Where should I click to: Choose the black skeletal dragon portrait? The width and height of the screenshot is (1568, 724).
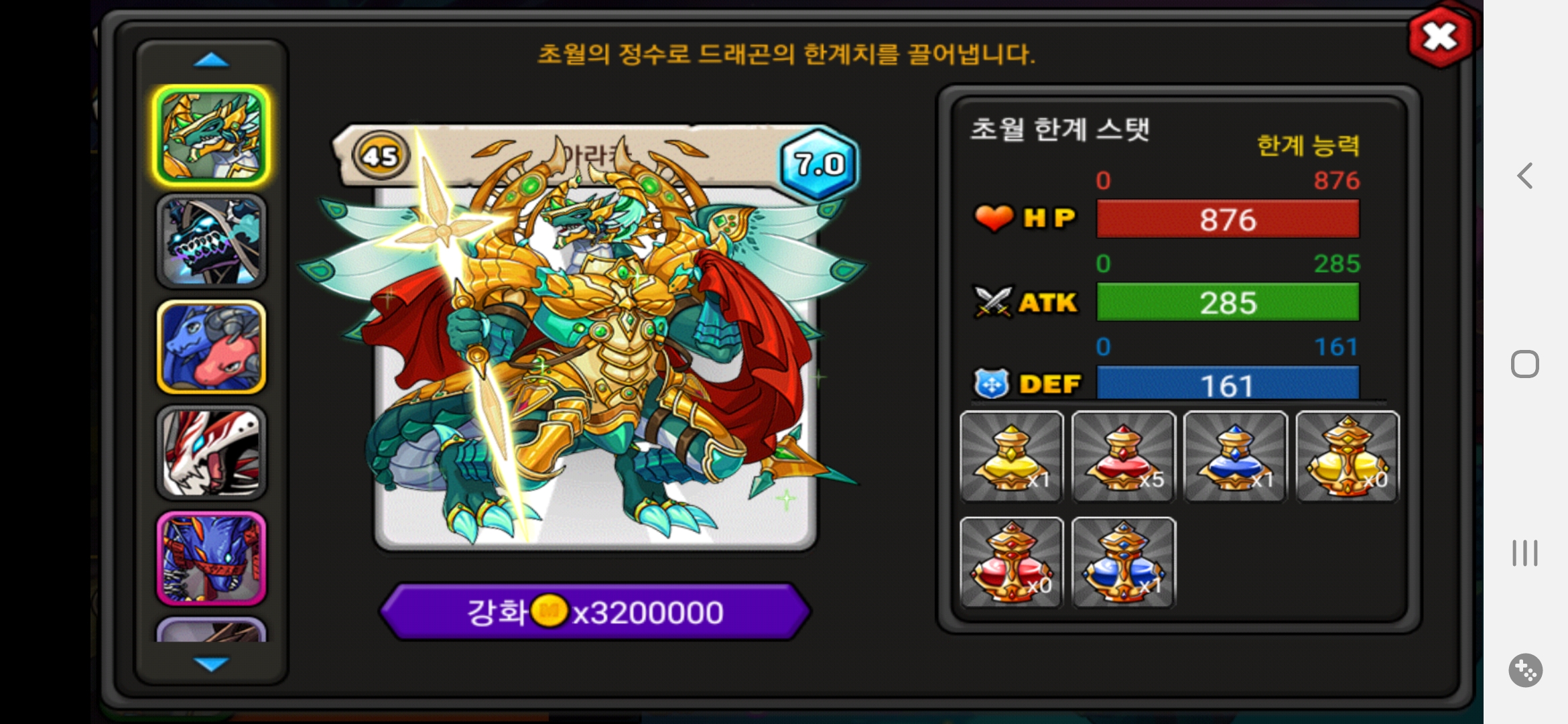click(212, 241)
